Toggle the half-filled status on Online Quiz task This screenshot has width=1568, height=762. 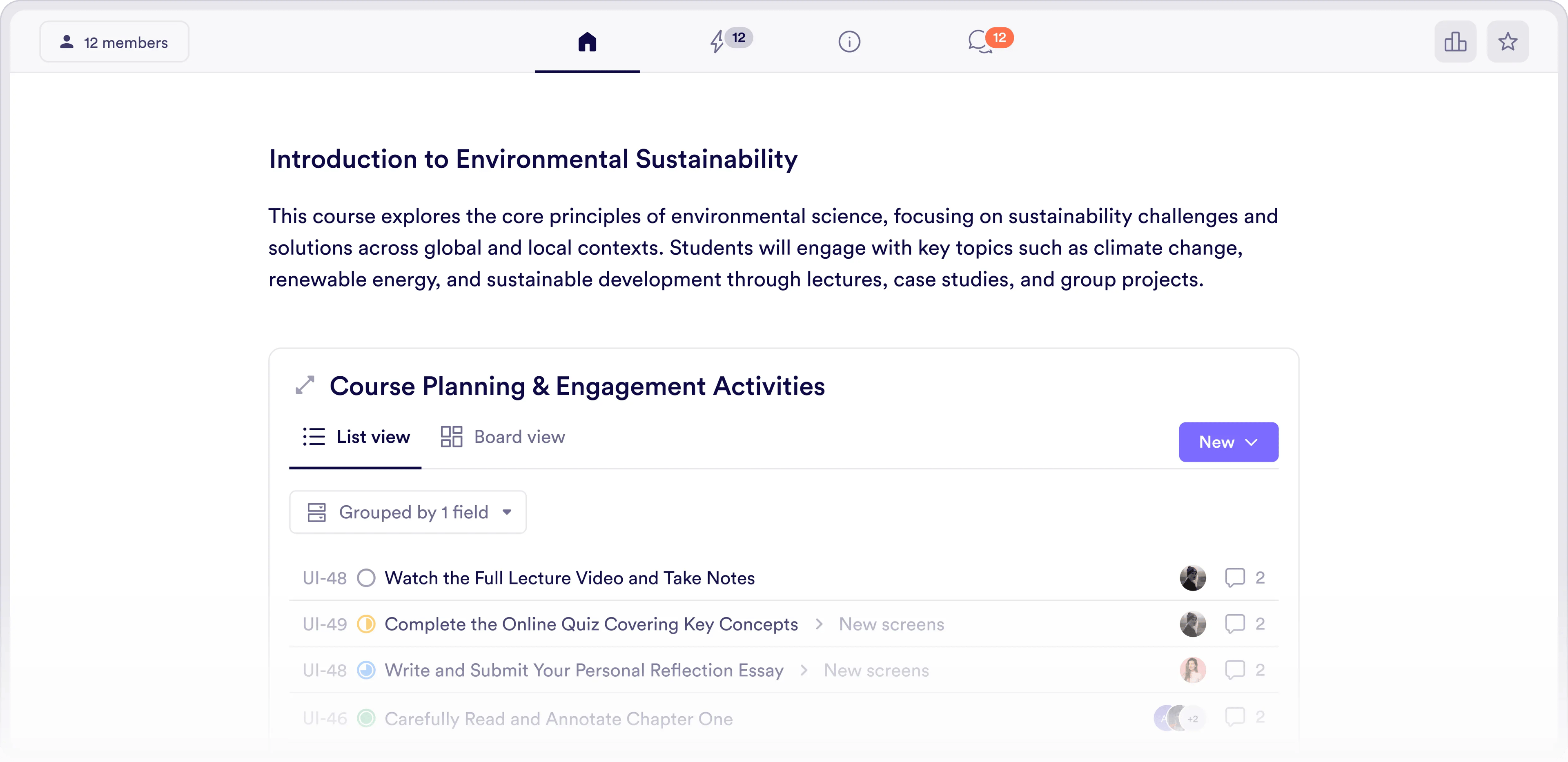point(366,624)
